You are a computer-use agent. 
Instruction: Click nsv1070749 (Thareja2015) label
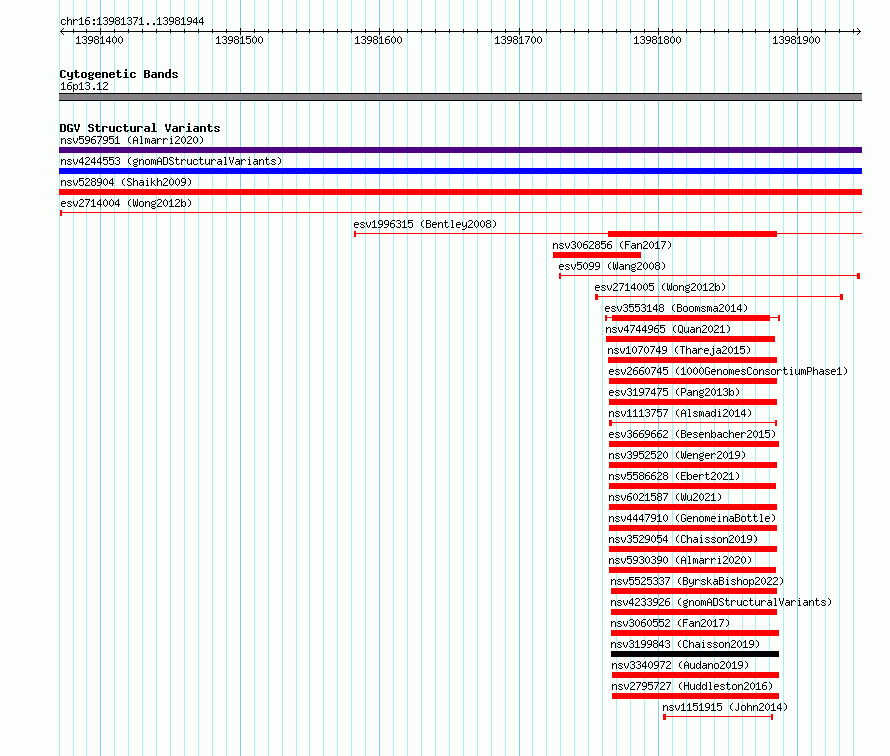tap(679, 350)
